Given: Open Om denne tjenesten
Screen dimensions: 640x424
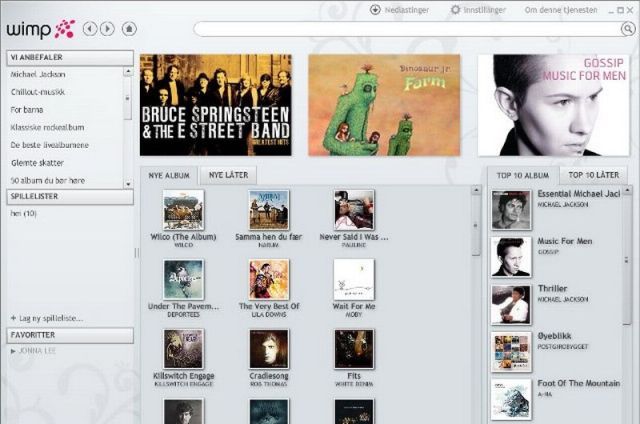Looking at the screenshot, I should click(561, 10).
